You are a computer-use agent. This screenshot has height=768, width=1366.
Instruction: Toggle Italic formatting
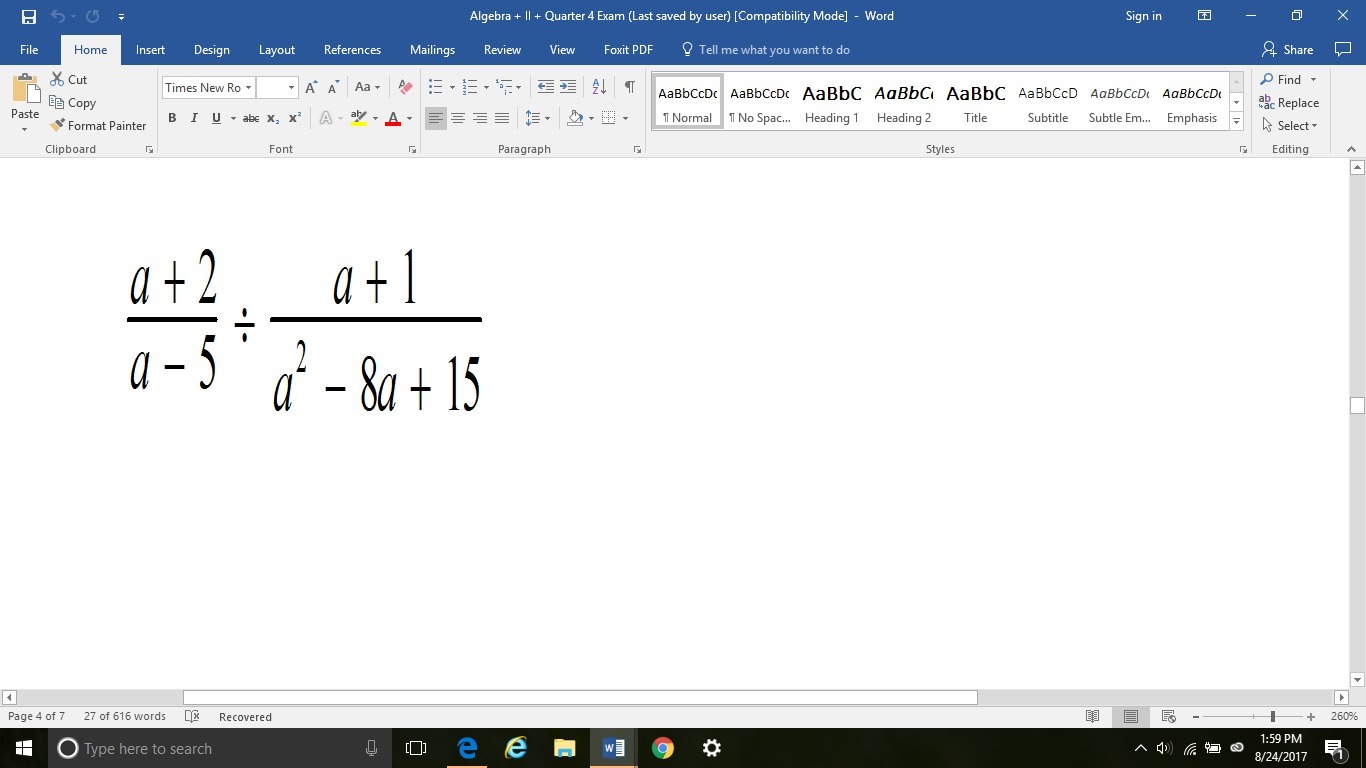click(194, 118)
